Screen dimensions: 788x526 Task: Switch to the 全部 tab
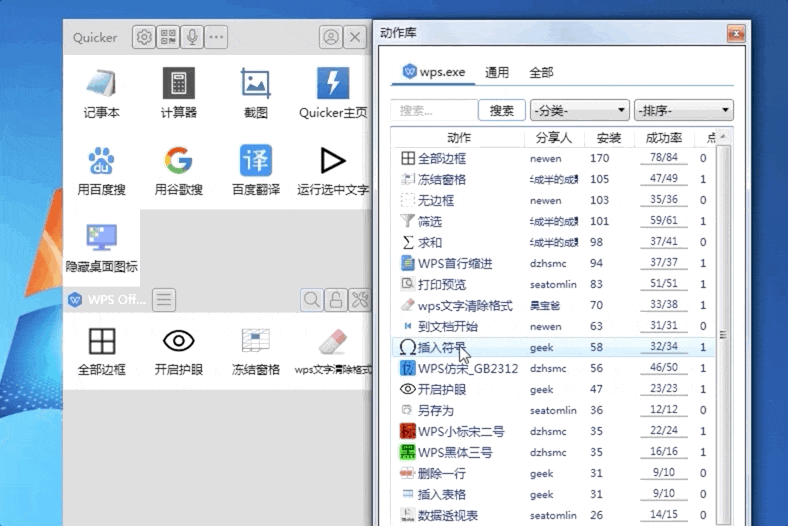tap(541, 72)
